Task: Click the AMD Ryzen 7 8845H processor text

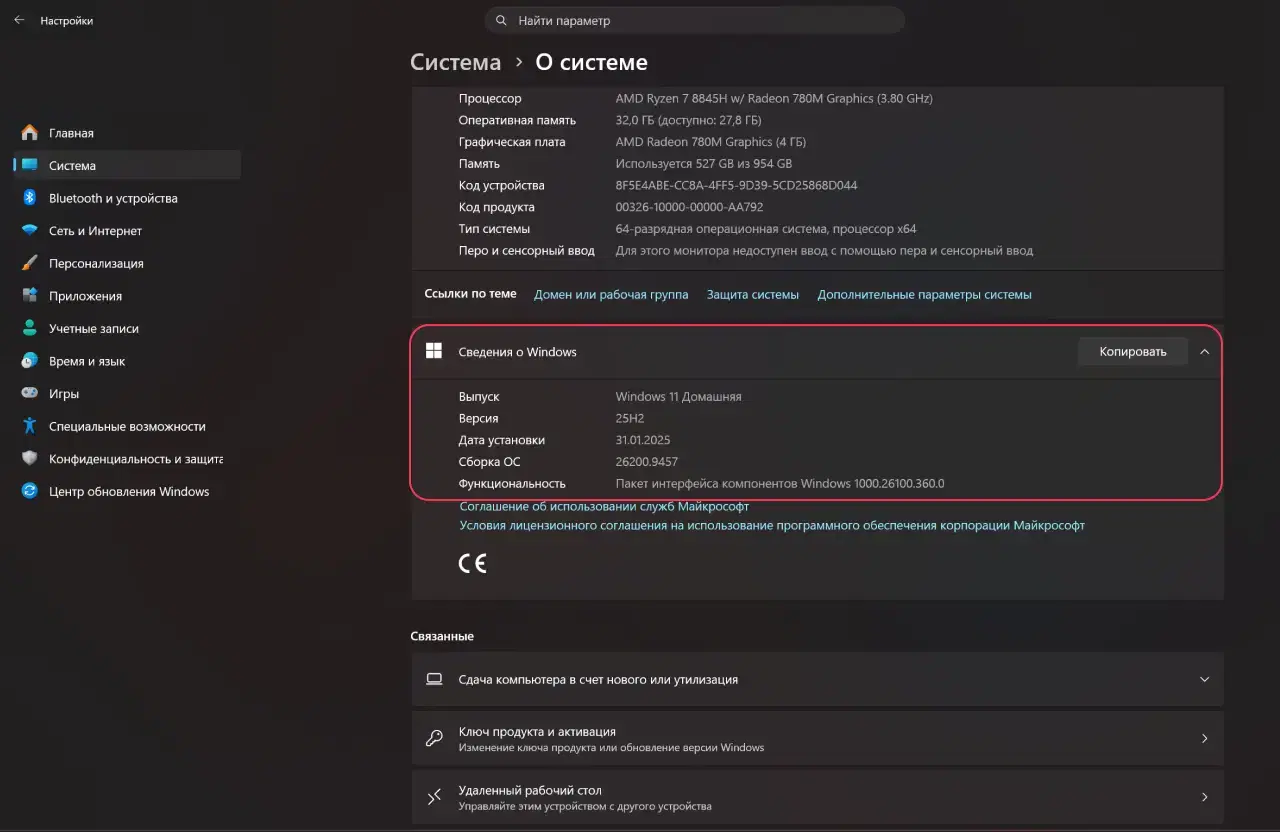Action: (774, 98)
